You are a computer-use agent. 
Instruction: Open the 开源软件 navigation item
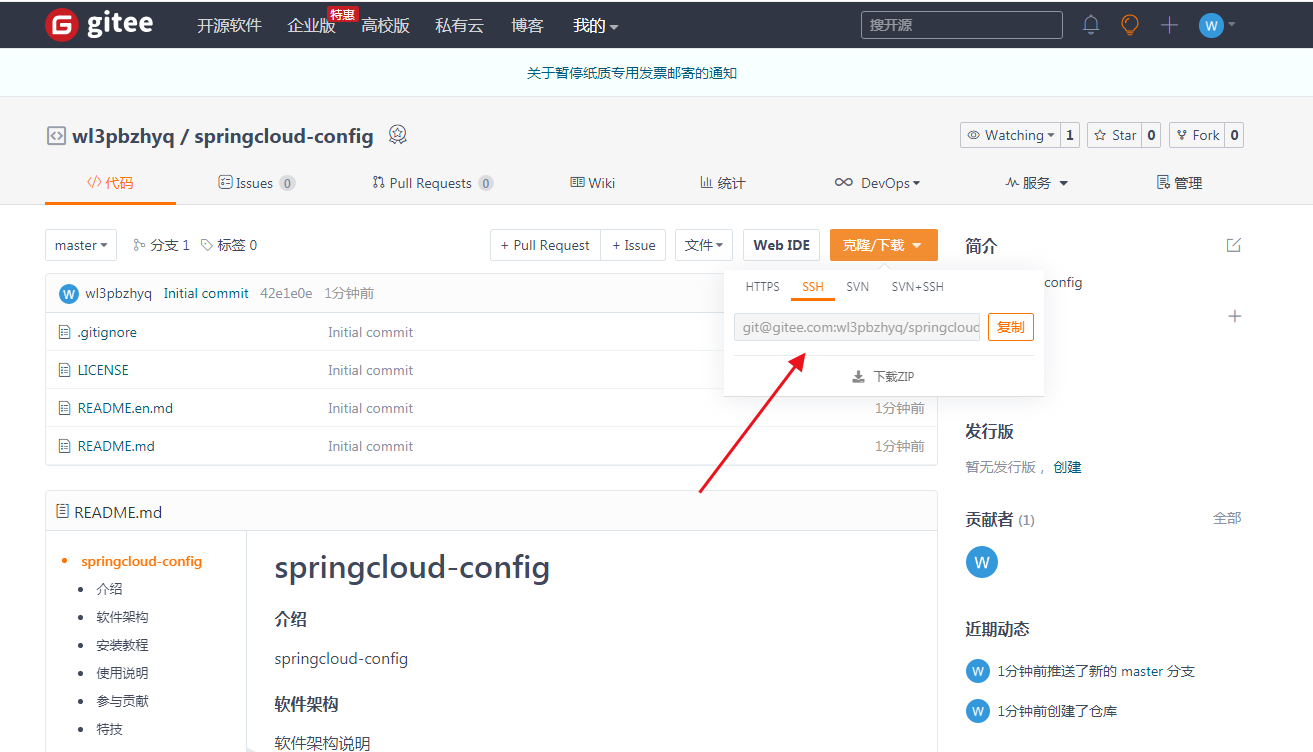coord(229,25)
